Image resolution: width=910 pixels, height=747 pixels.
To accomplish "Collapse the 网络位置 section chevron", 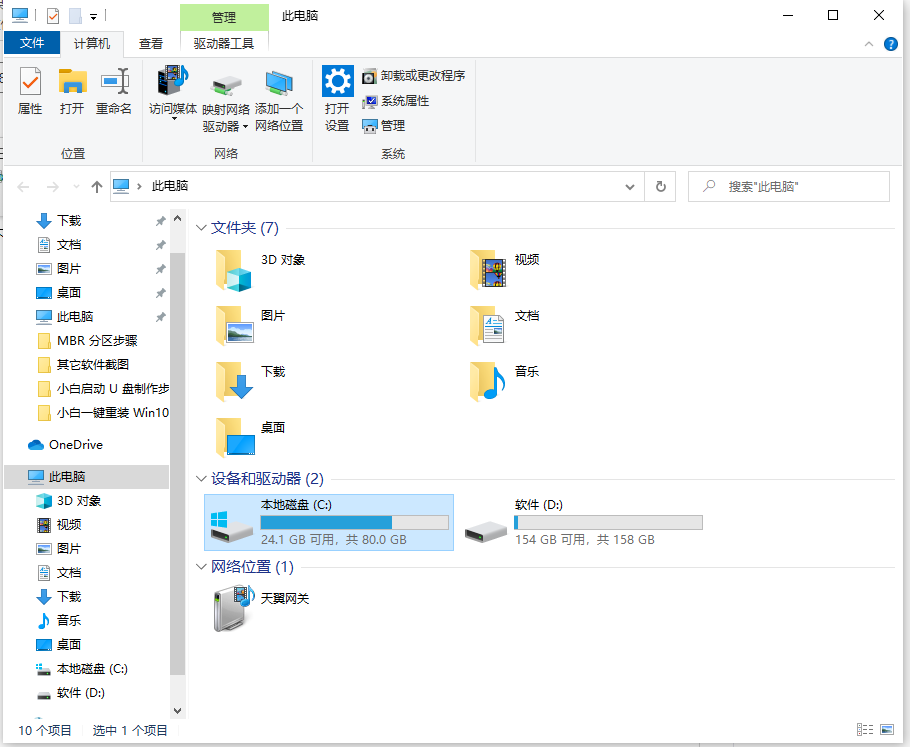I will pos(201,566).
